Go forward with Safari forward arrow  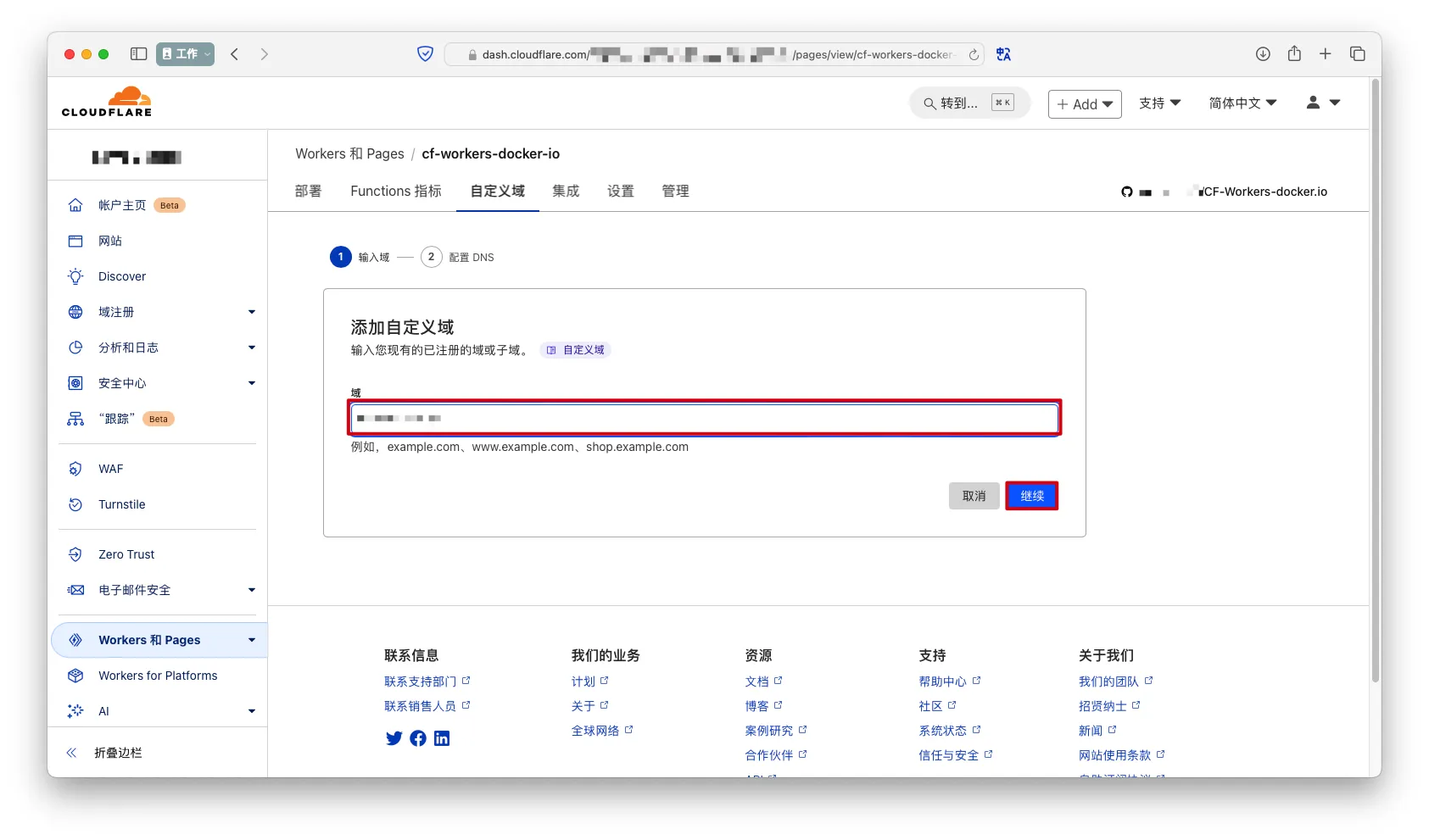pyautogui.click(x=265, y=54)
